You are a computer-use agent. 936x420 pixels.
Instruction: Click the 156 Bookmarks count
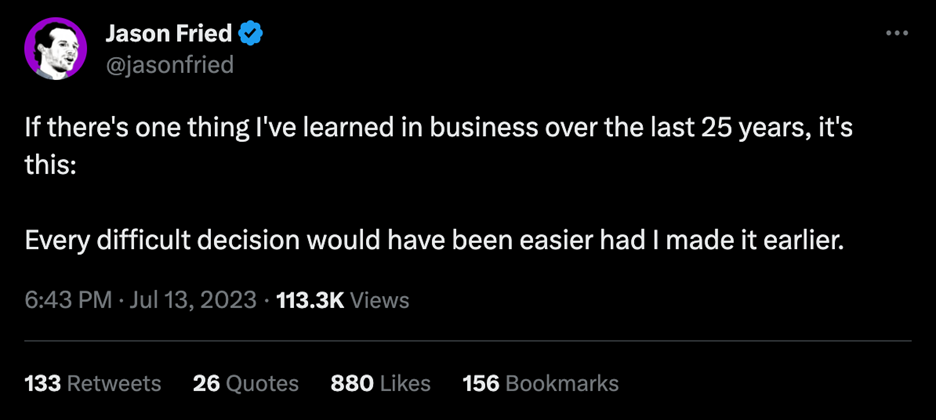click(540, 383)
